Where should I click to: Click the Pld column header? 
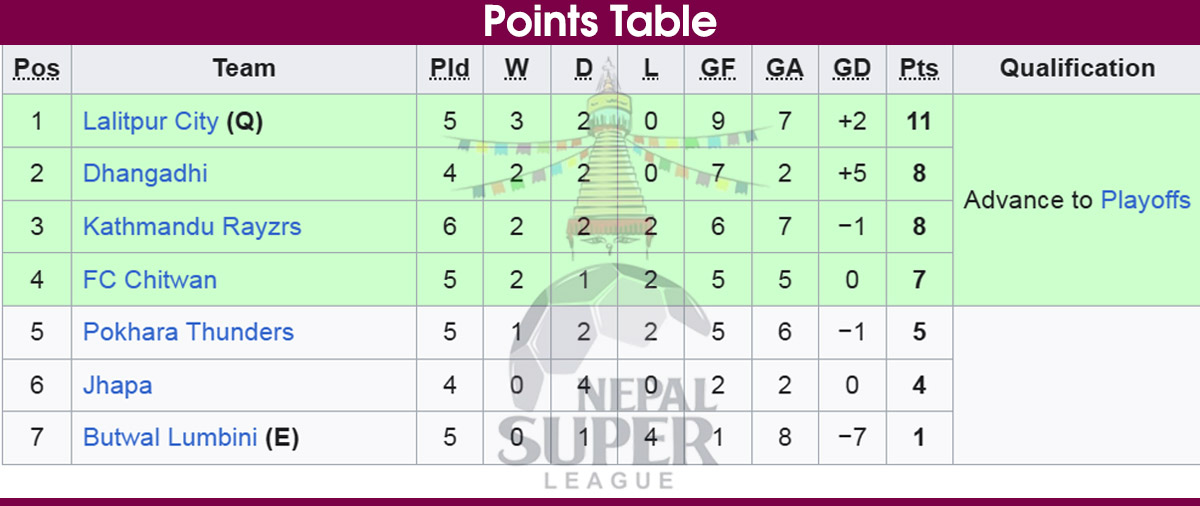point(449,69)
